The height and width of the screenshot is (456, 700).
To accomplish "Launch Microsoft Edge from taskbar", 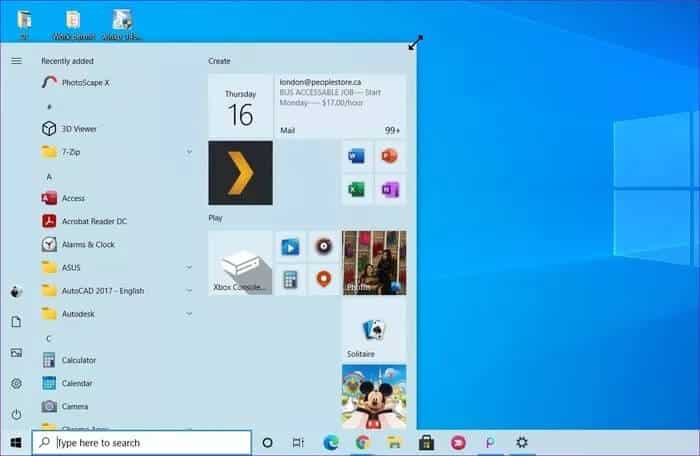I will pyautogui.click(x=331, y=443).
